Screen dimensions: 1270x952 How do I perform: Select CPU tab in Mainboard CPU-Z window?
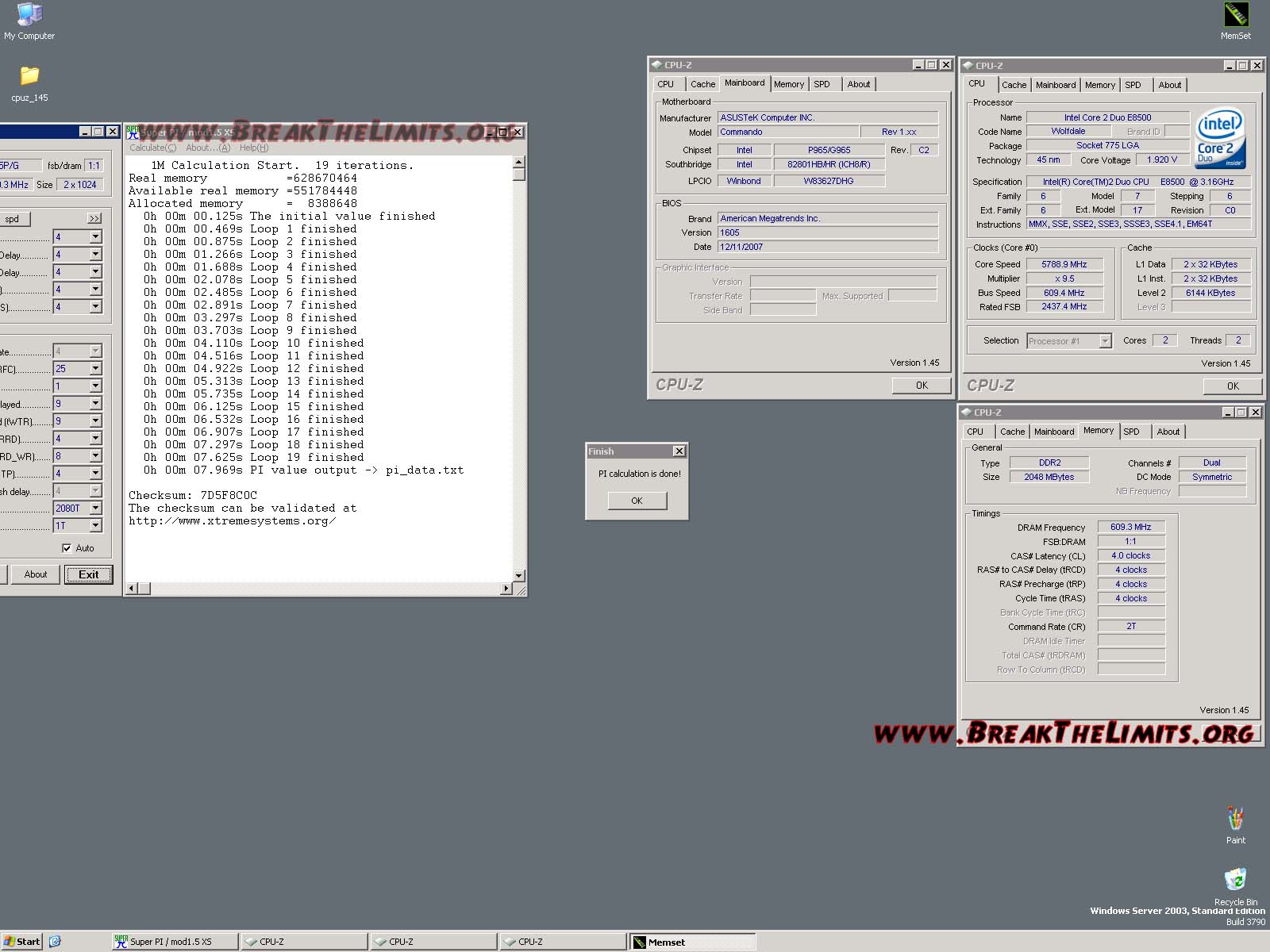point(665,84)
